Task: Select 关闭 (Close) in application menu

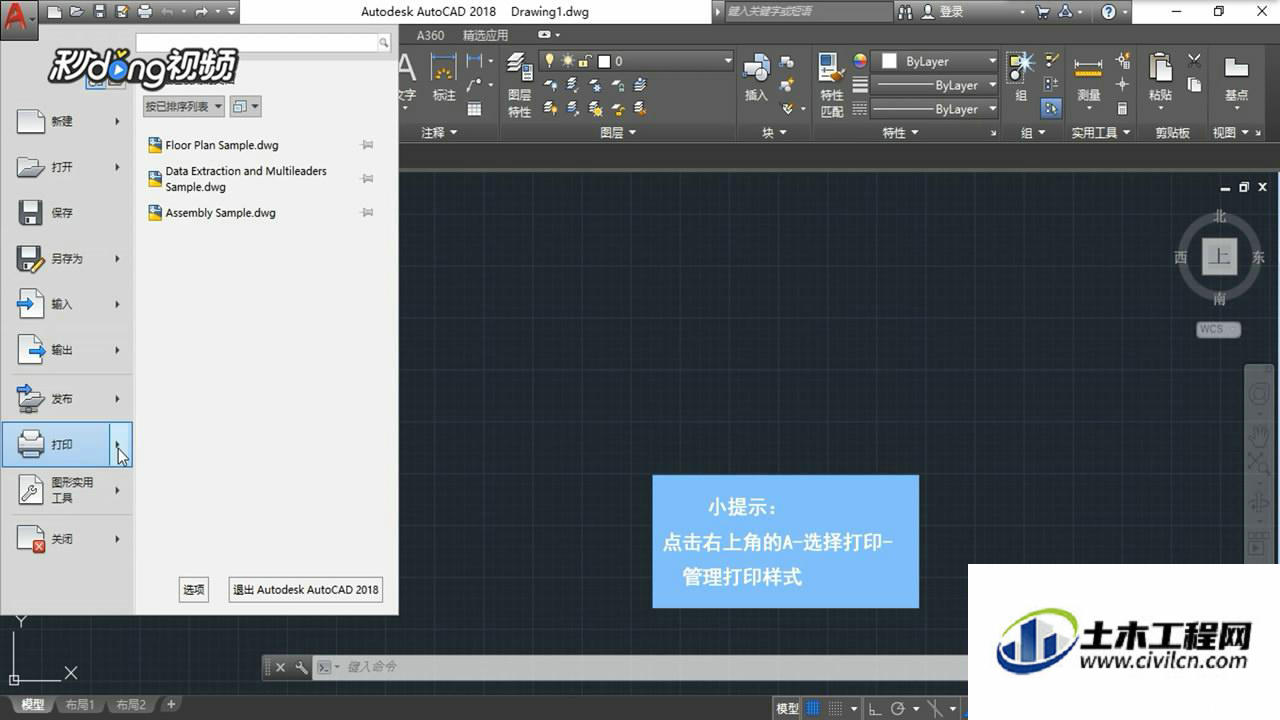Action: click(67, 539)
